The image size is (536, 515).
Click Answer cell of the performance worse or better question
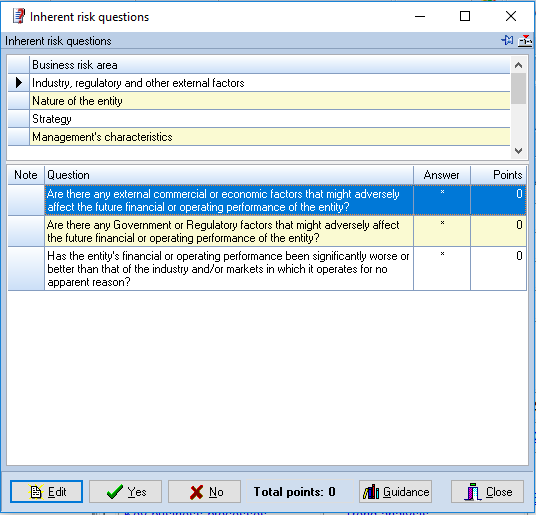click(x=442, y=269)
